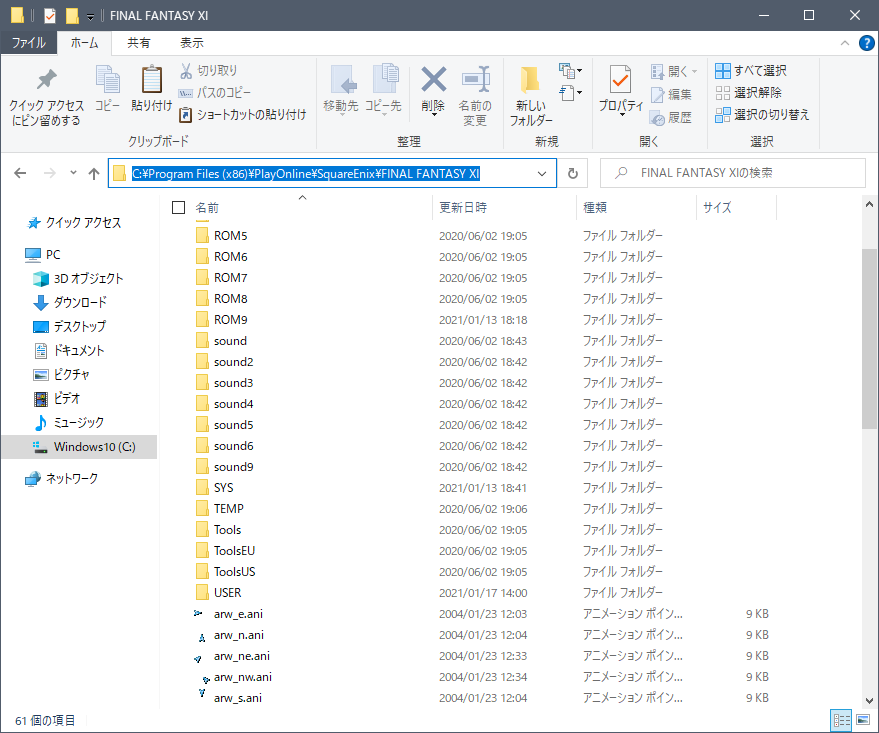Click Select all (すべて選択)
Screen dimensions: 879x733
(751, 71)
